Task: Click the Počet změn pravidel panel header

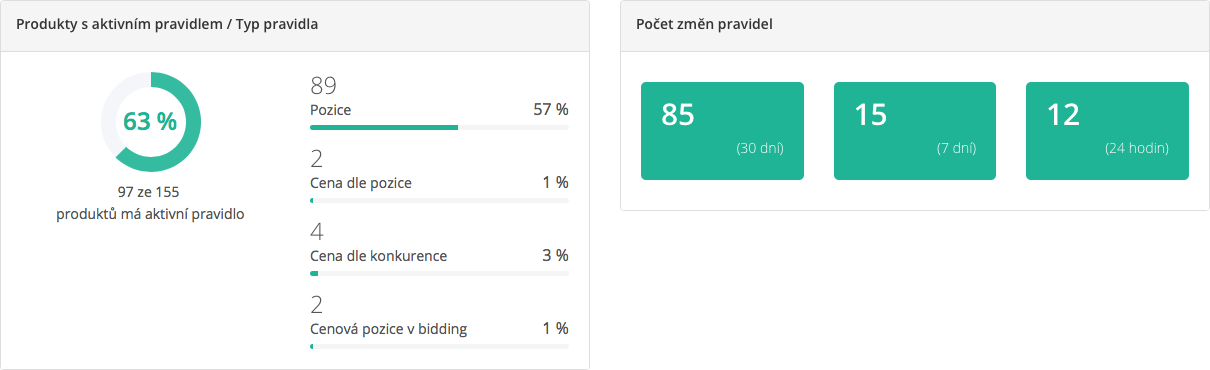Action: [915, 26]
